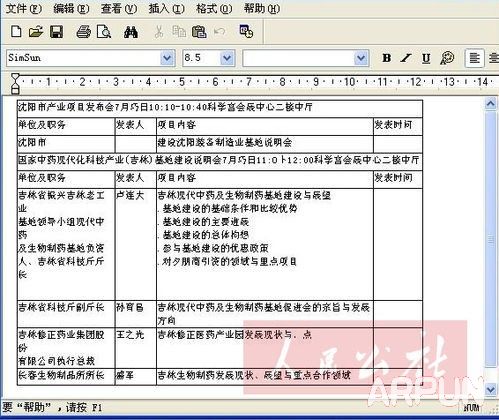Toggle bold formatting
Viewport: 499px width, 420px height.
point(387,58)
